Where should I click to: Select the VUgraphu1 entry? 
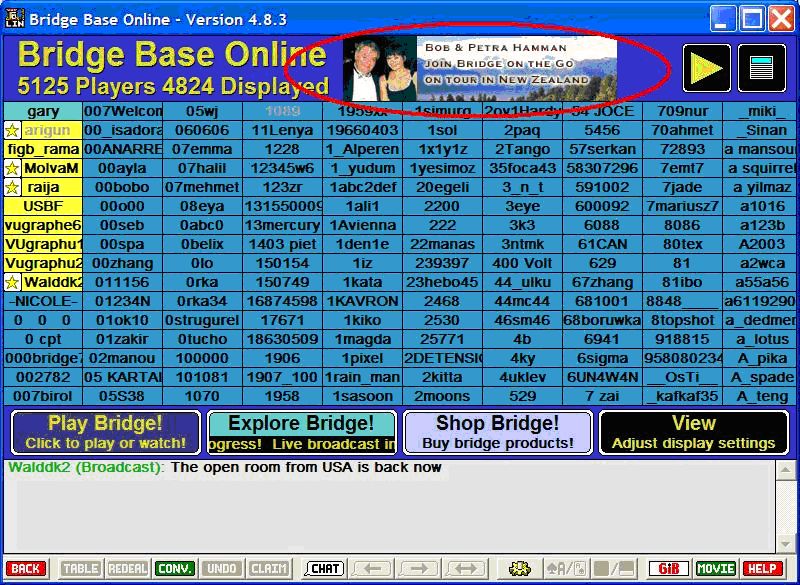click(43, 245)
